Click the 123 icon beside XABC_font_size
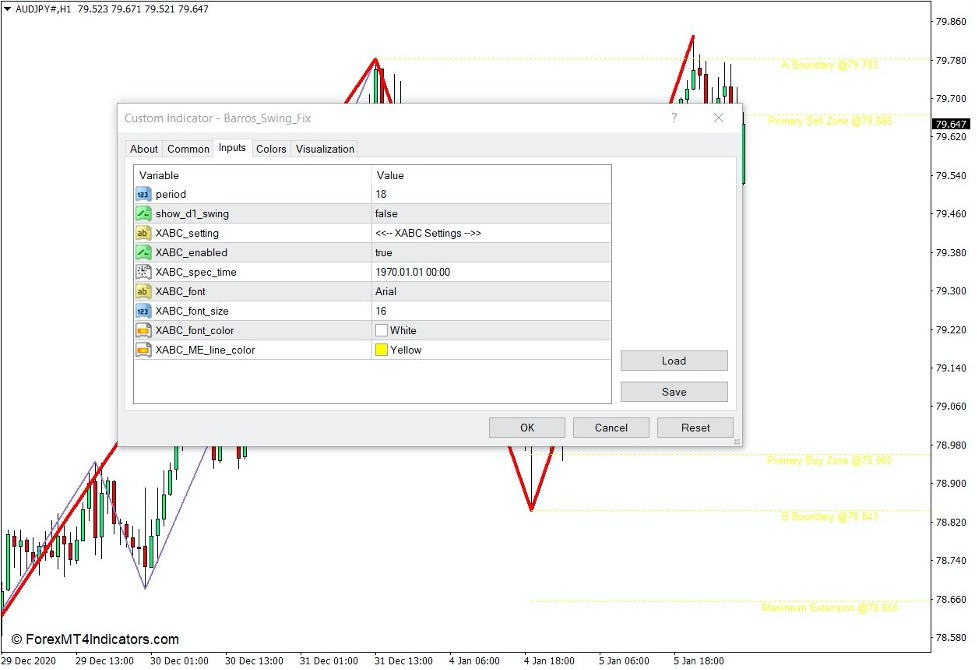Image resolution: width=977 pixels, height=670 pixels. click(142, 311)
